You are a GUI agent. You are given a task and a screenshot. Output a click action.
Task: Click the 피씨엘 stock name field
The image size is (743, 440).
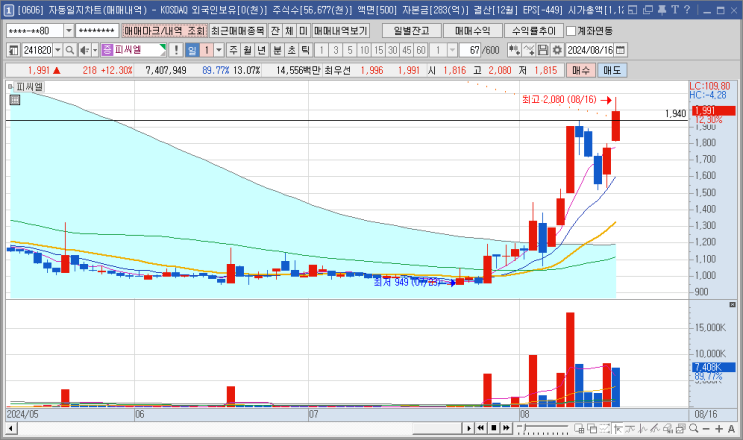coord(136,50)
